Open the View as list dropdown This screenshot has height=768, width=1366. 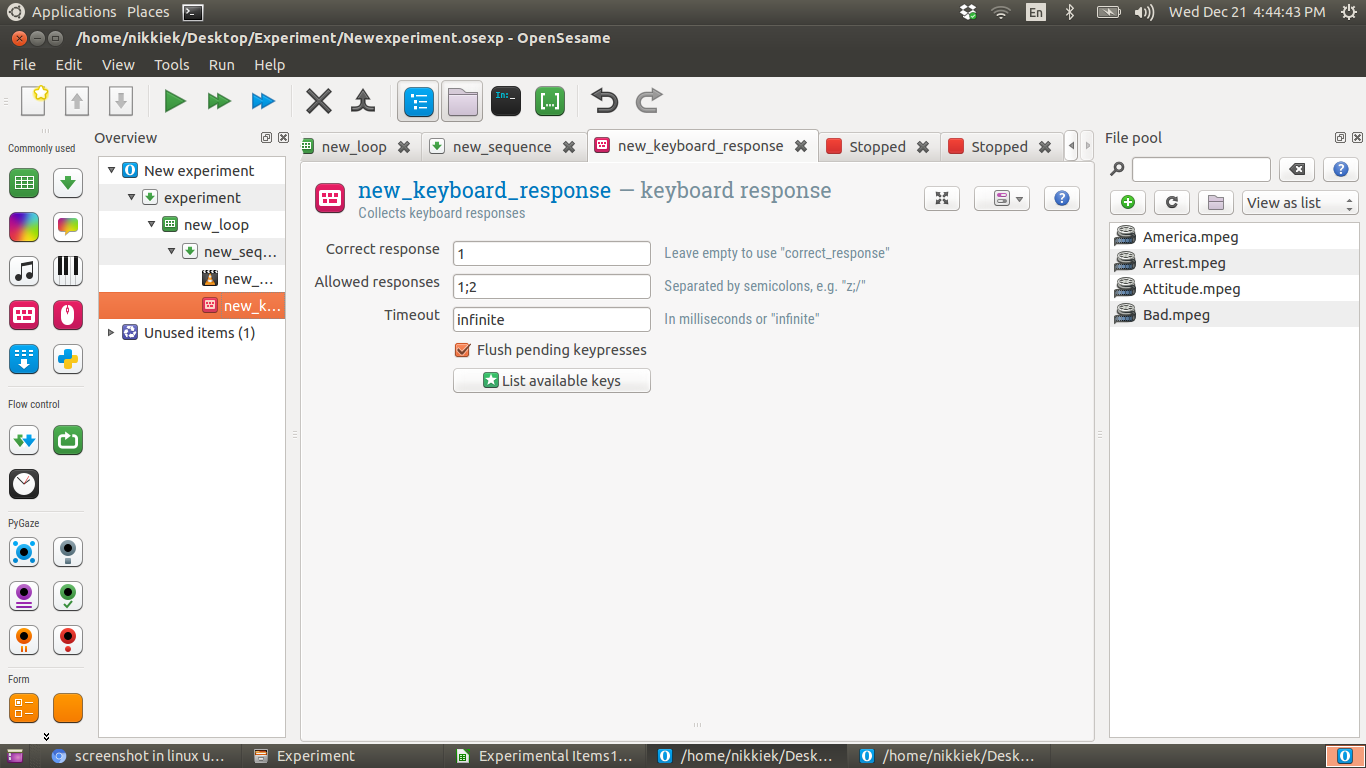pos(1300,203)
